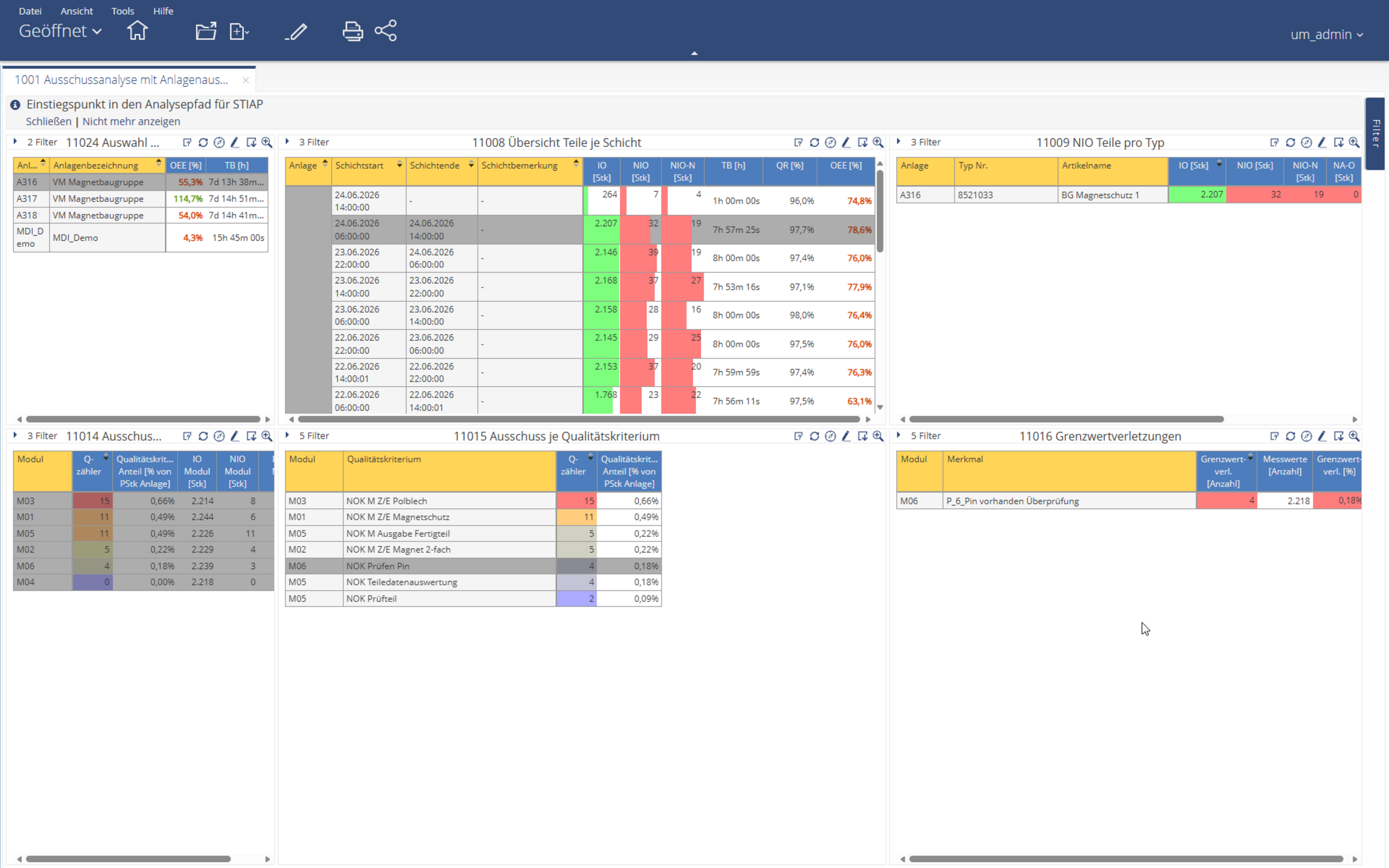1389x868 pixels.
Task: Refresh the 11024 Auswahl panel
Action: (203, 142)
